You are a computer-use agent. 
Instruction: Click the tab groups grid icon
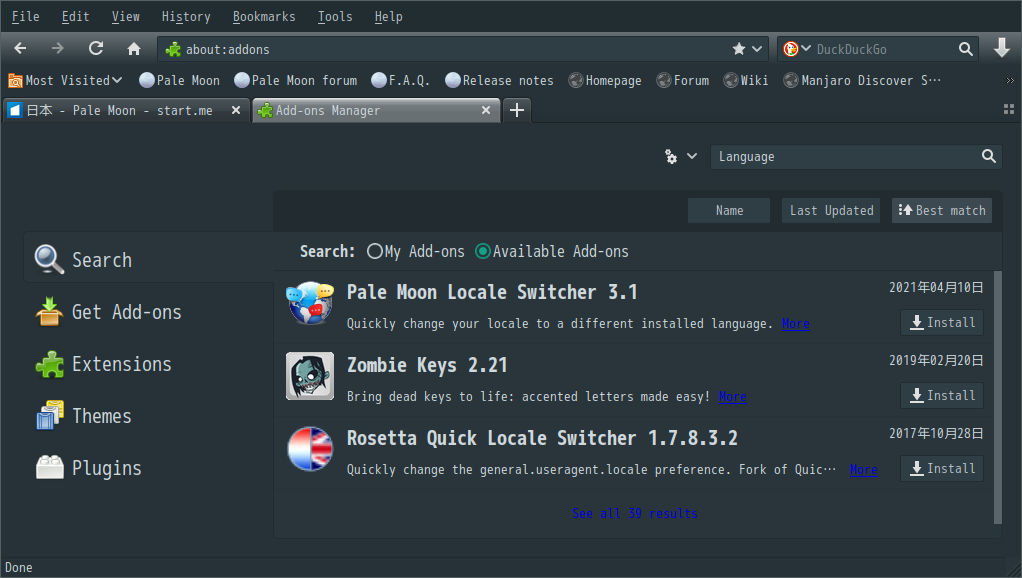click(1009, 109)
